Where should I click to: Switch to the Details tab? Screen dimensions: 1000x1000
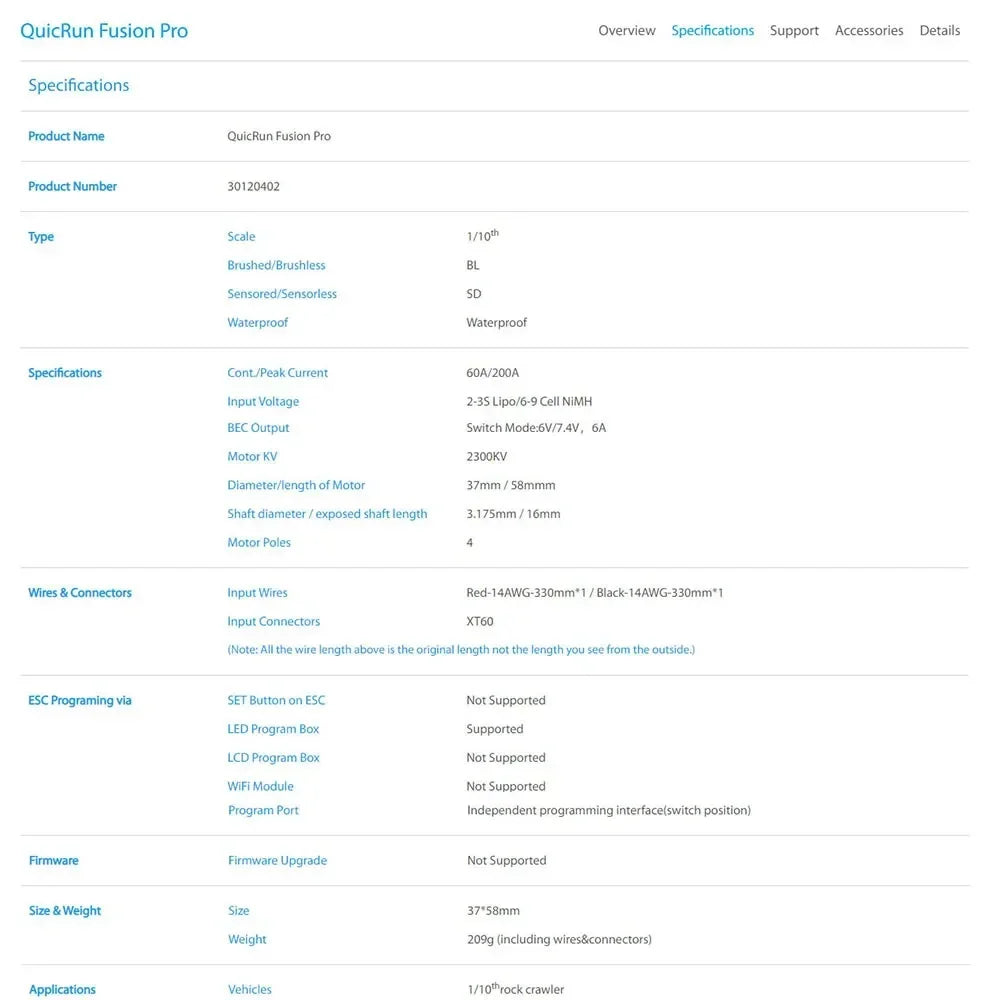pos(939,31)
